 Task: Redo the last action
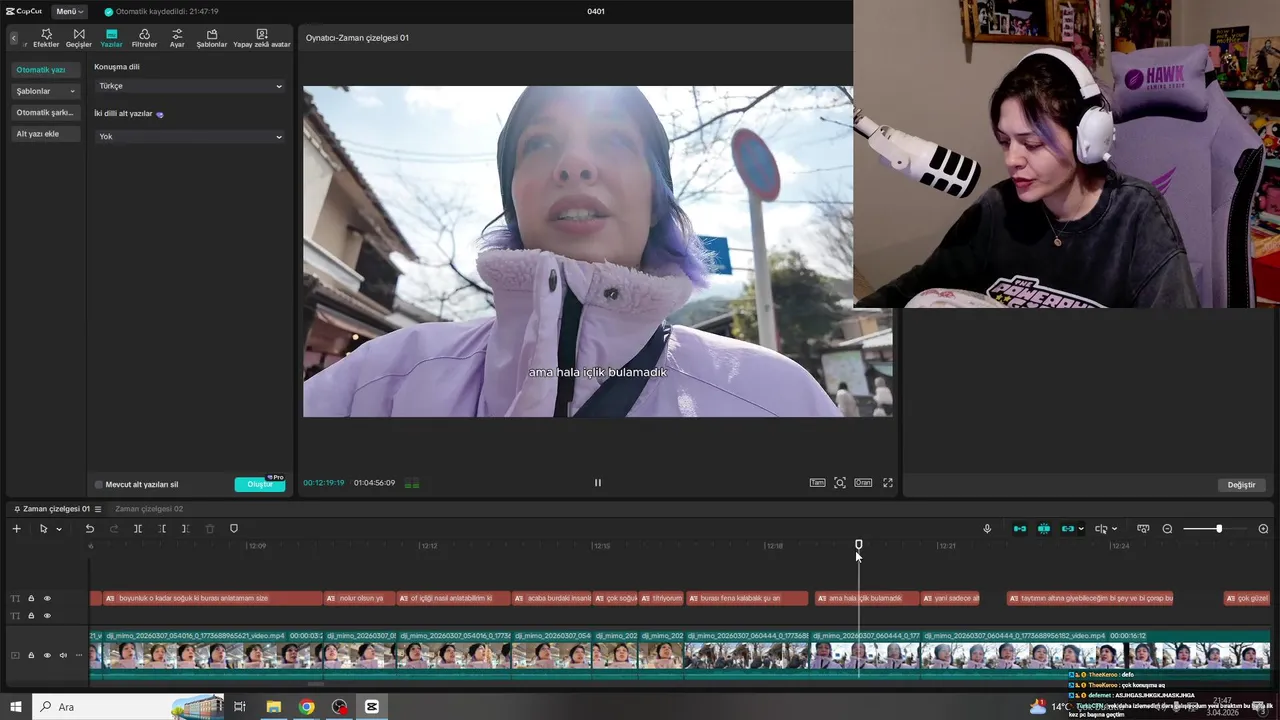point(114,528)
